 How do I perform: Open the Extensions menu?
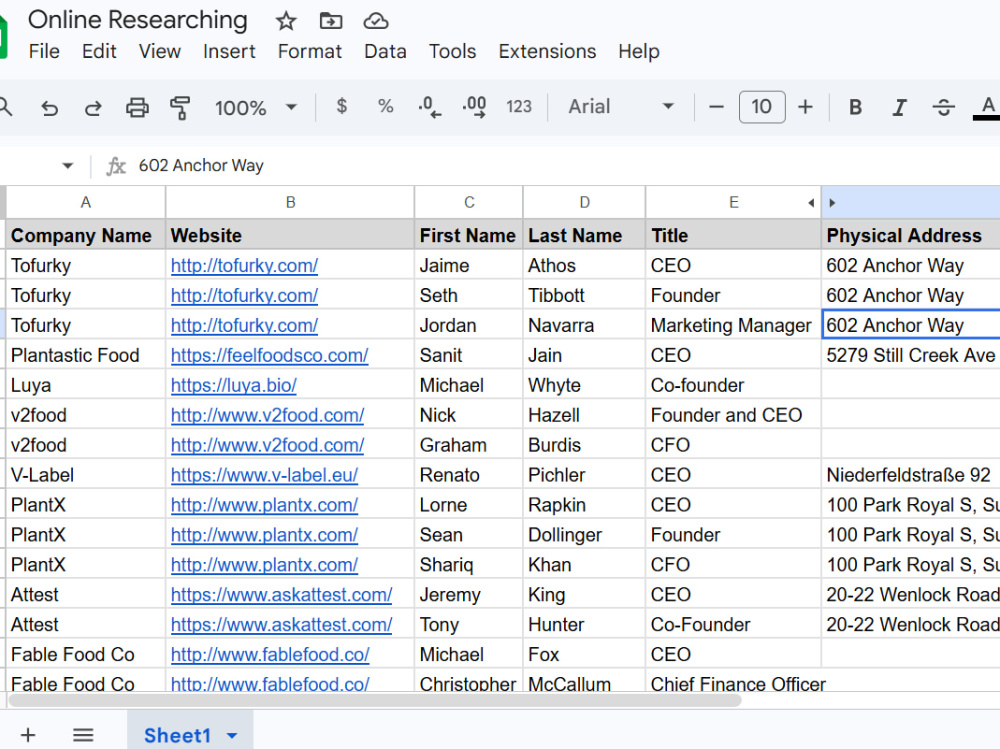coord(547,51)
